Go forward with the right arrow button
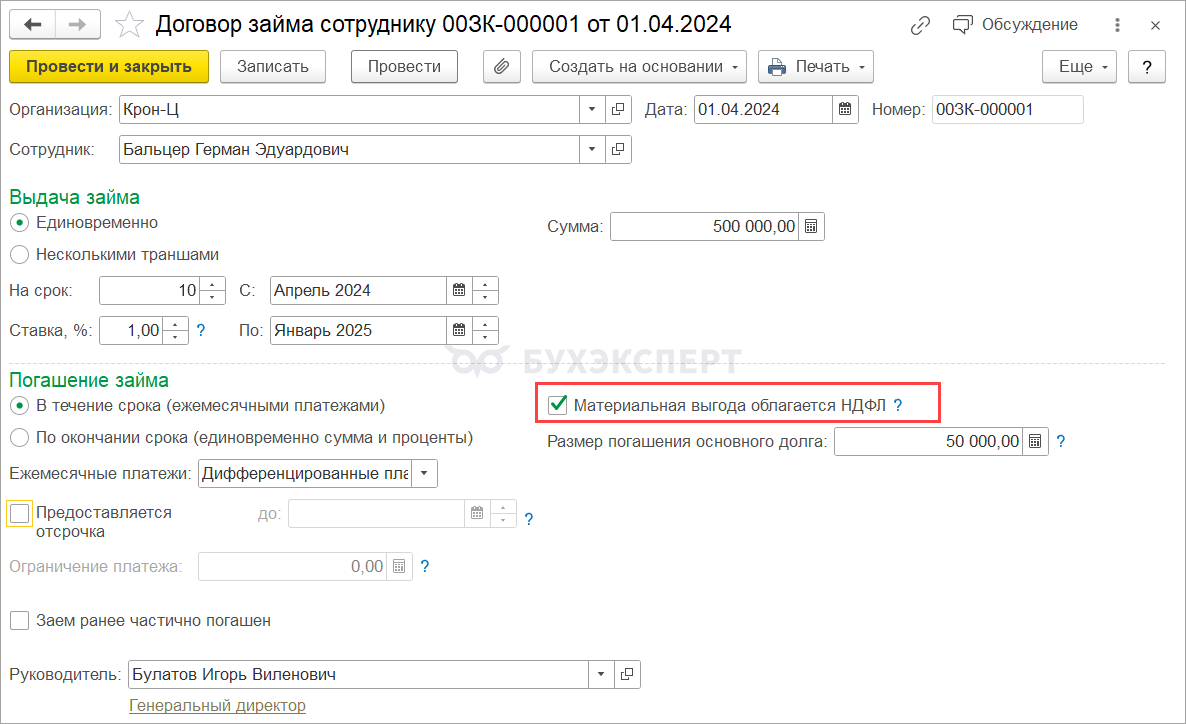The height and width of the screenshot is (724, 1186). click(x=77, y=25)
